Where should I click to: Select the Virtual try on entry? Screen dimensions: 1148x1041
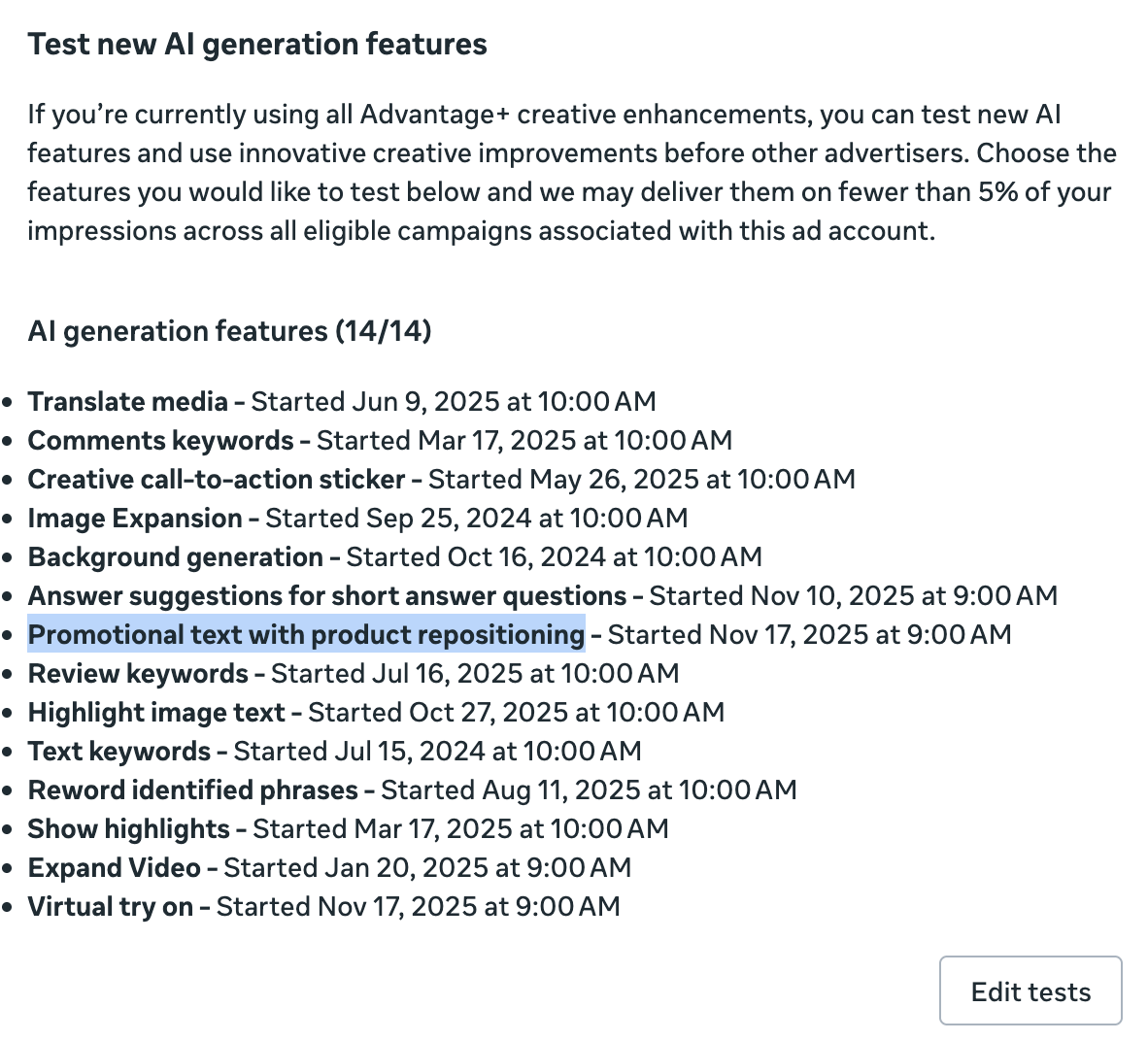(110, 907)
